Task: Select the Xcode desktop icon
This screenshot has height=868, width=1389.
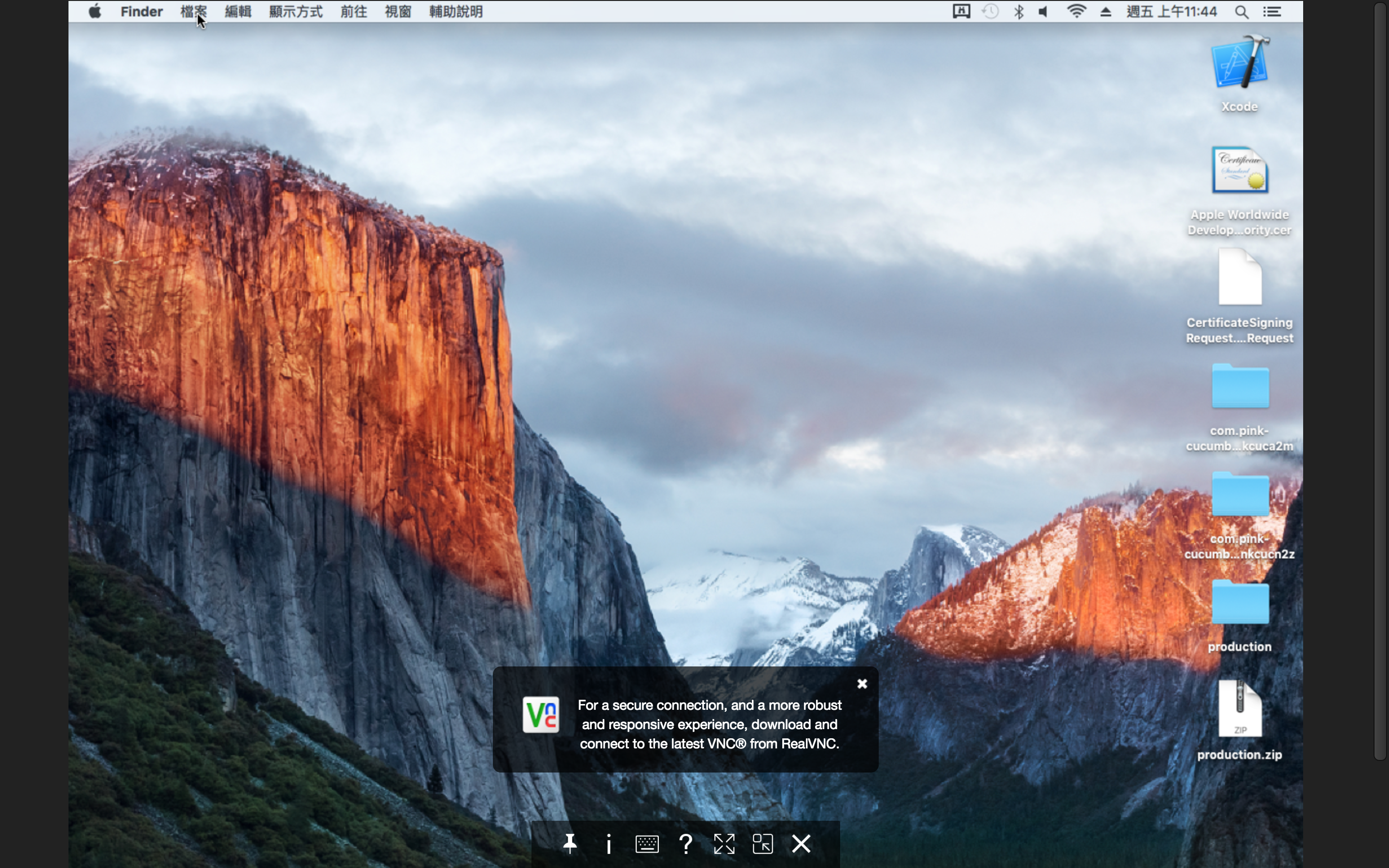Action: pyautogui.click(x=1239, y=63)
